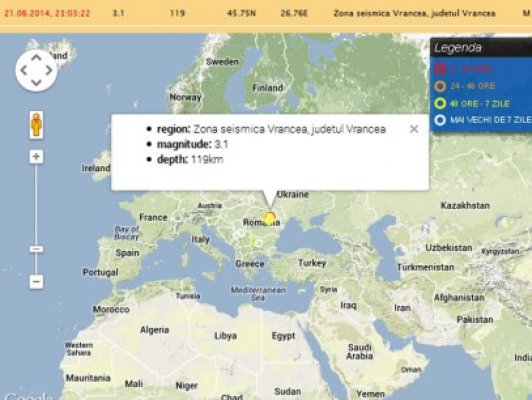
Task: Click the green 48 ORE - 7 ZILE legend circle
Action: point(440,103)
